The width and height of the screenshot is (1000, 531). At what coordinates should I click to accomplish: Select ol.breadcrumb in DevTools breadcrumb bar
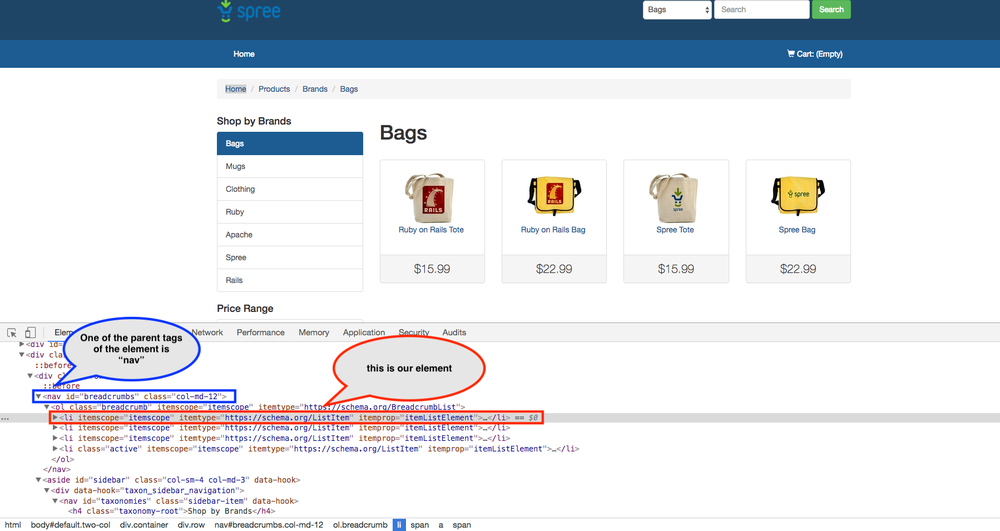360,525
